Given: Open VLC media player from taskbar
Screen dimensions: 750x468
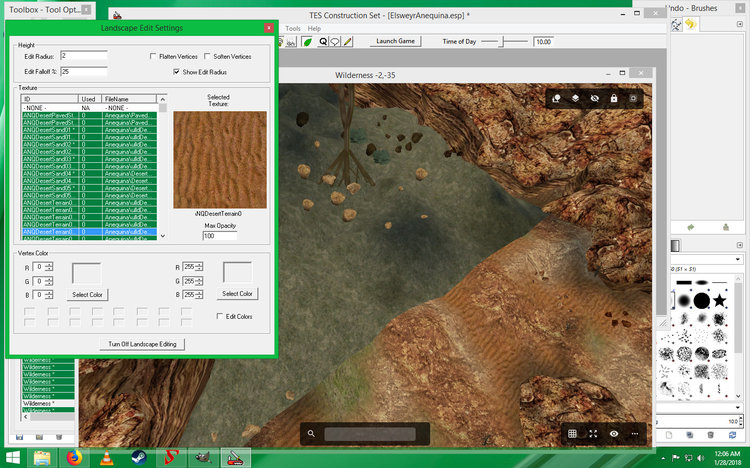Looking at the screenshot, I should click(107, 458).
